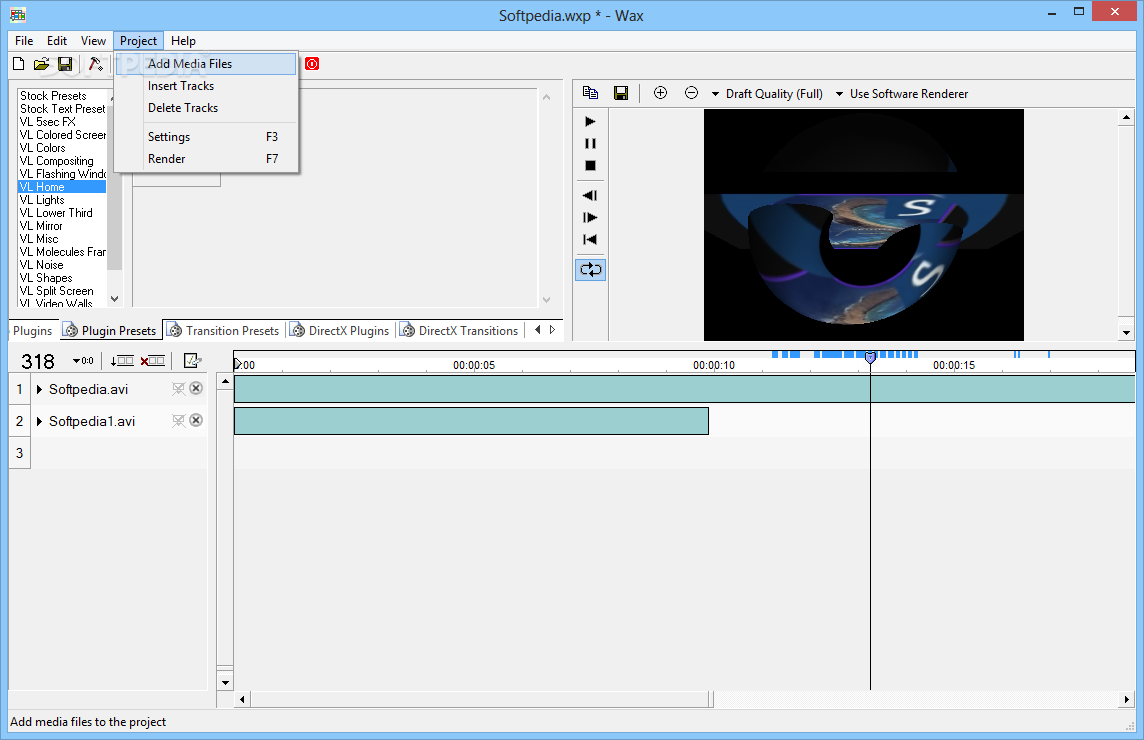1144x740 pixels.
Task: Save preview frame with floppy icon
Action: [621, 93]
